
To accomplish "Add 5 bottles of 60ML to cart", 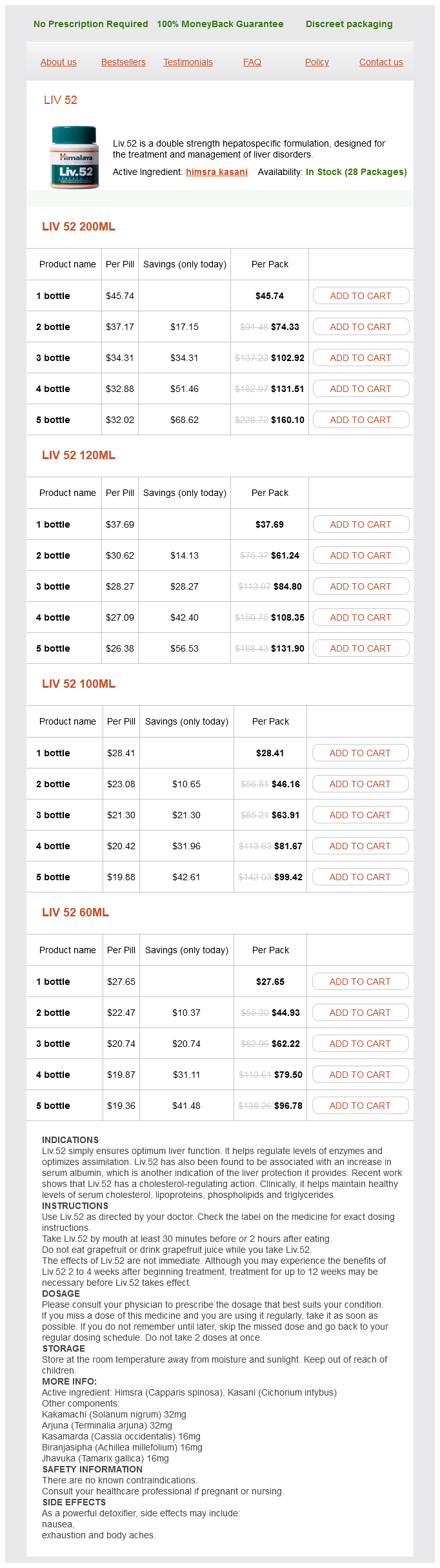I will [360, 1106].
